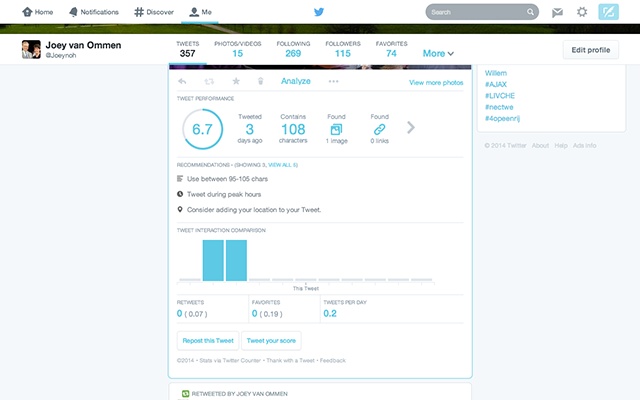Screen dimensions: 640x400
Task: Open the #AJAX trend
Action: pyautogui.click(x=496, y=84)
